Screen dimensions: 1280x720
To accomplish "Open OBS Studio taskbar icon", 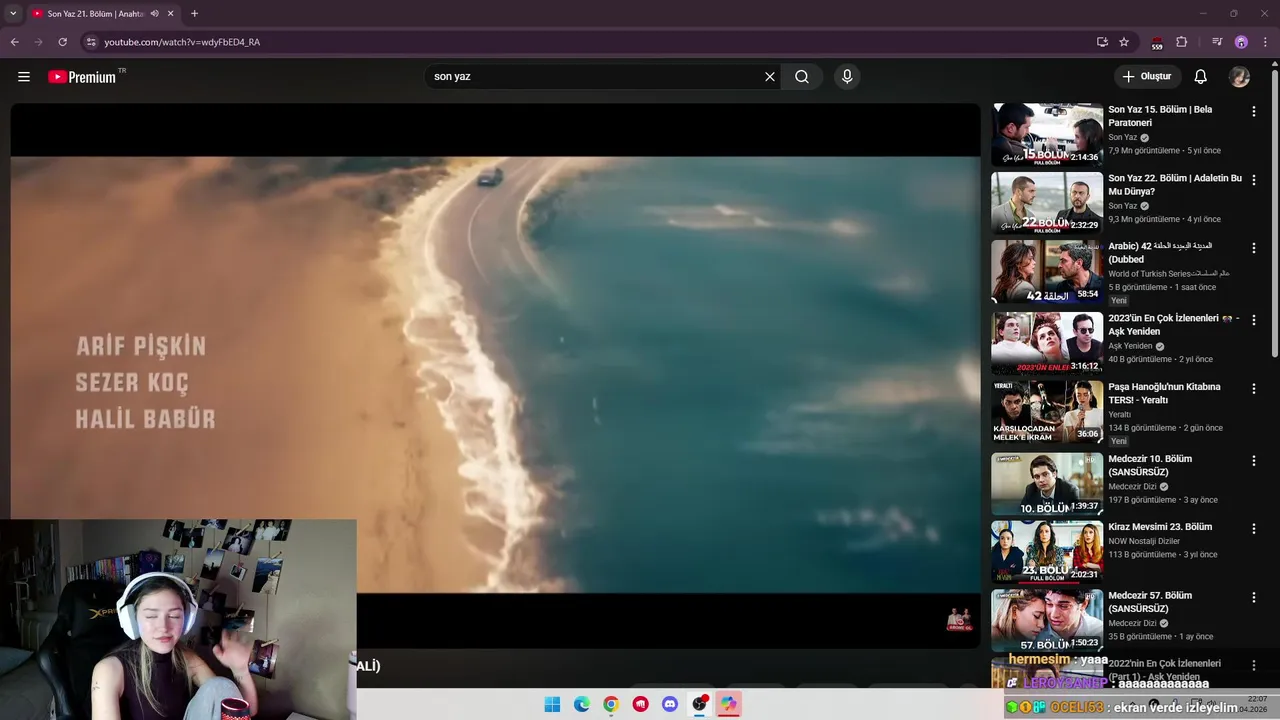I will (x=700, y=704).
